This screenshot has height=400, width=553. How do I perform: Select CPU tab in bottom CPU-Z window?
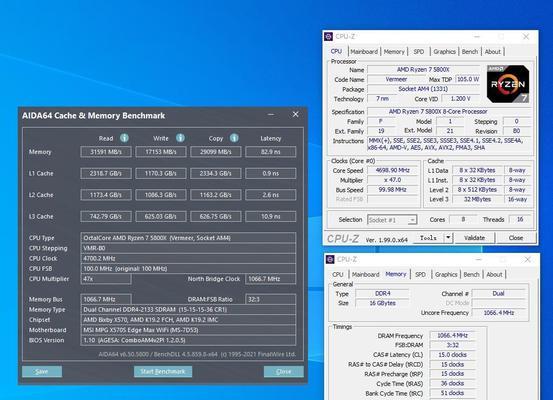click(338, 274)
